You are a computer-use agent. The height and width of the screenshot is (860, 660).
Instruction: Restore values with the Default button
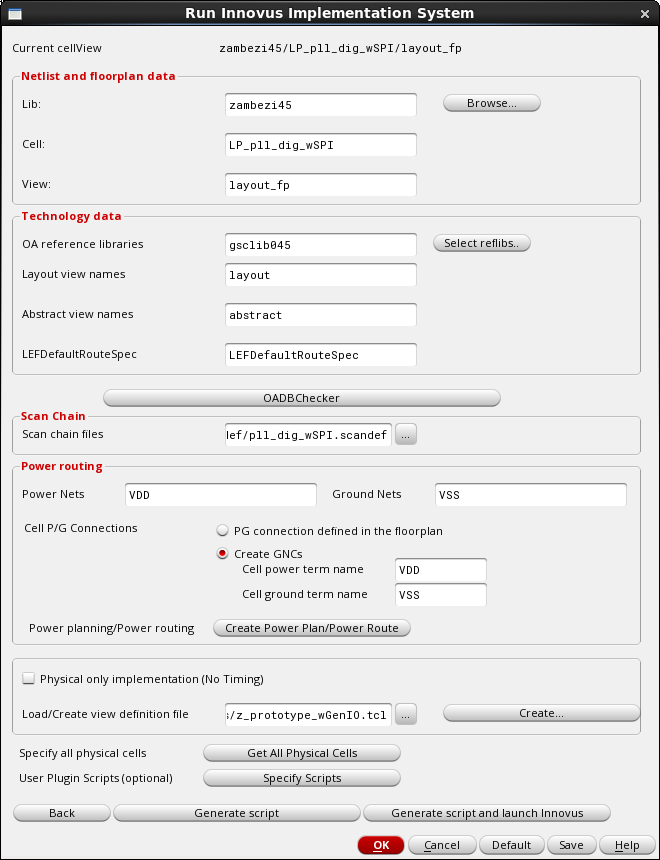click(511, 845)
